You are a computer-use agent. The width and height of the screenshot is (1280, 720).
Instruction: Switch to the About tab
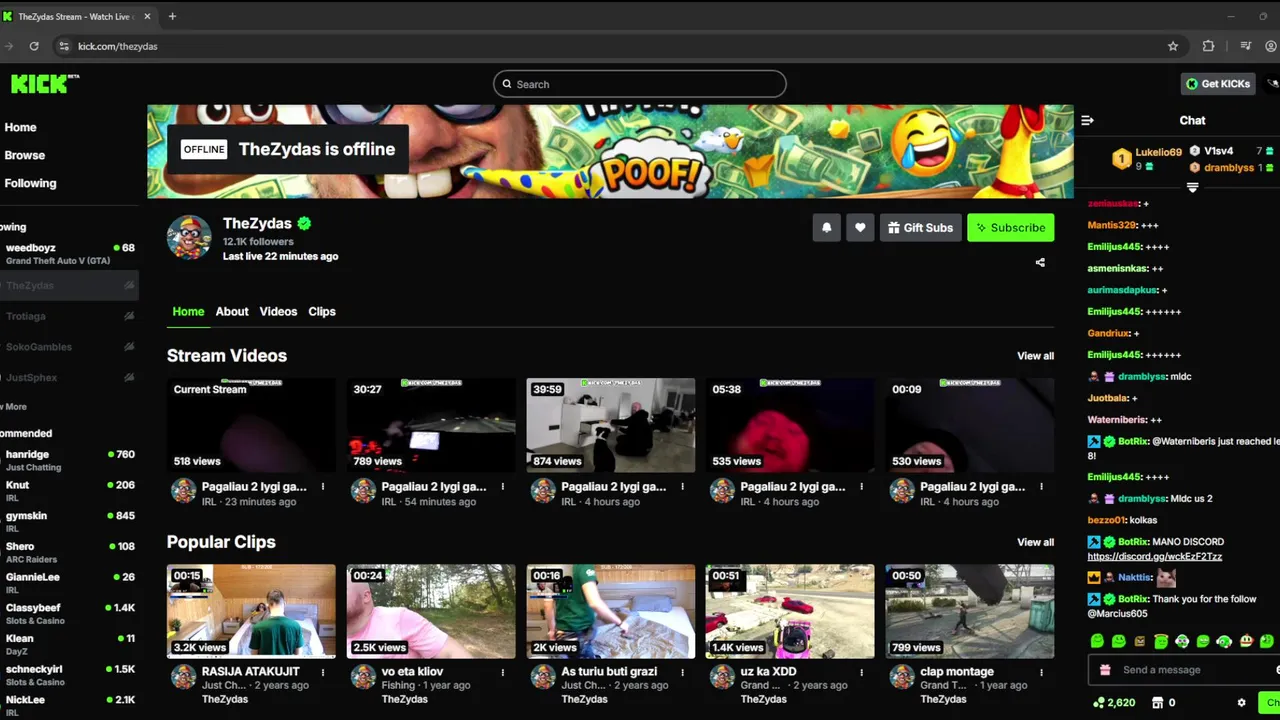[x=232, y=312]
